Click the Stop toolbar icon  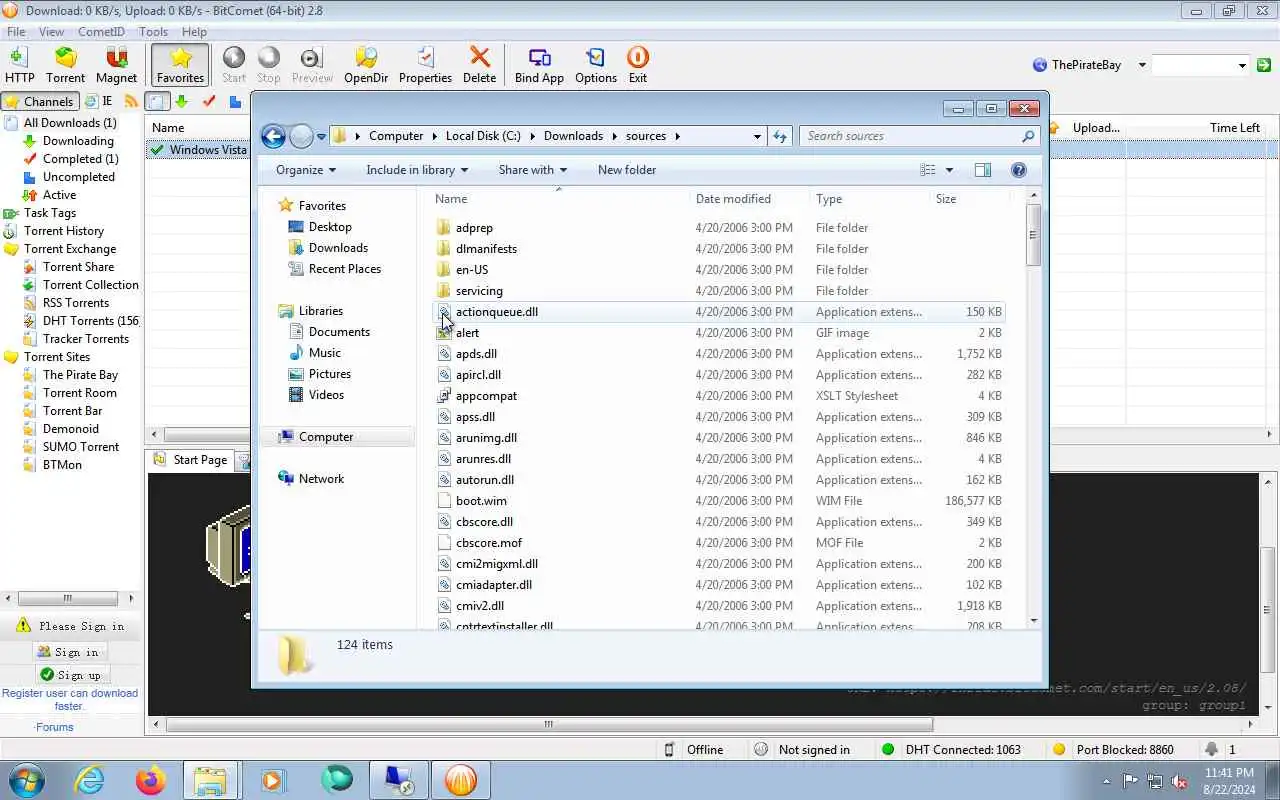(269, 65)
